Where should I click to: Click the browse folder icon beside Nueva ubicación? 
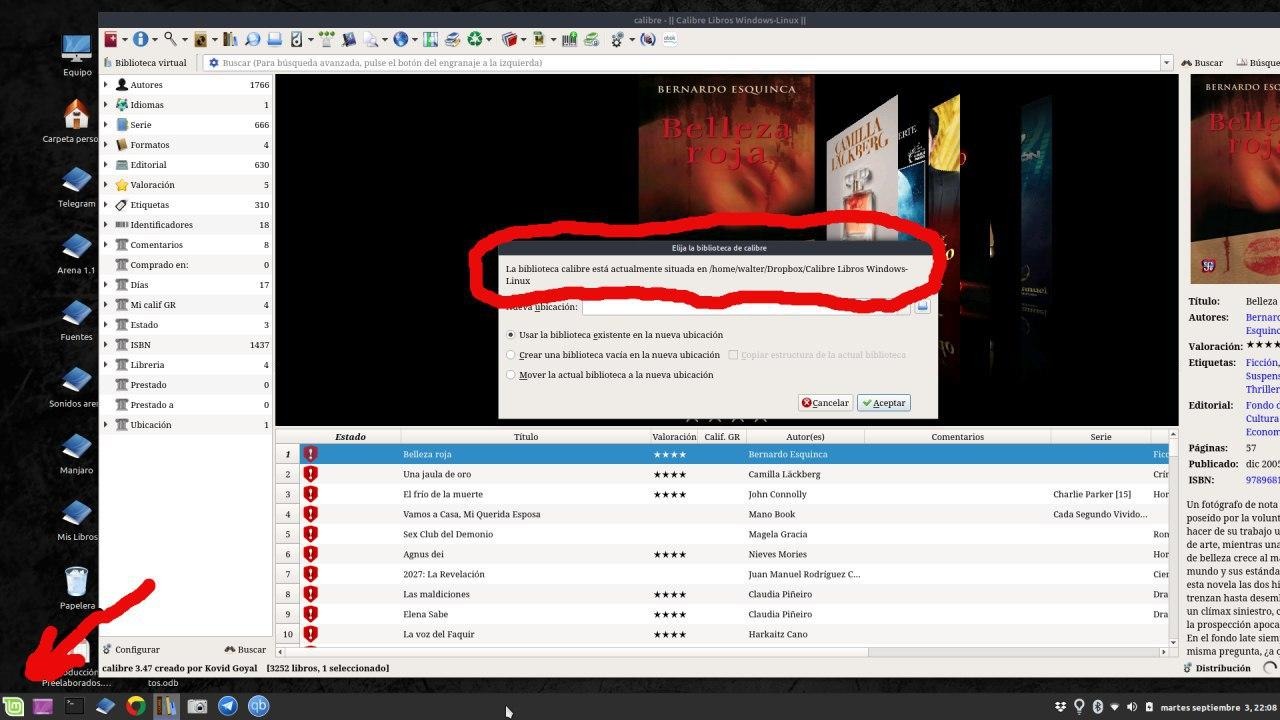click(922, 306)
